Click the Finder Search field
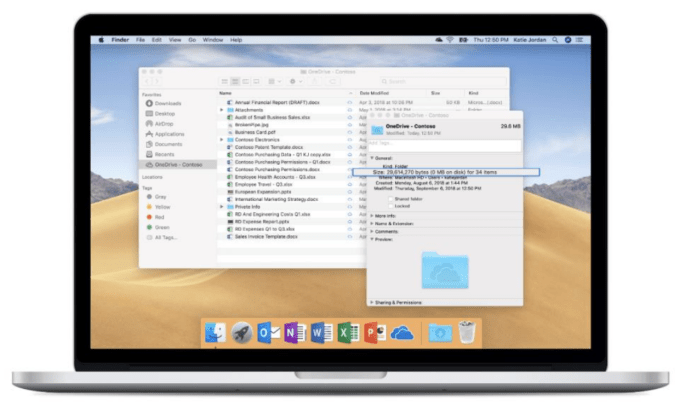The image size is (679, 412). [x=443, y=81]
